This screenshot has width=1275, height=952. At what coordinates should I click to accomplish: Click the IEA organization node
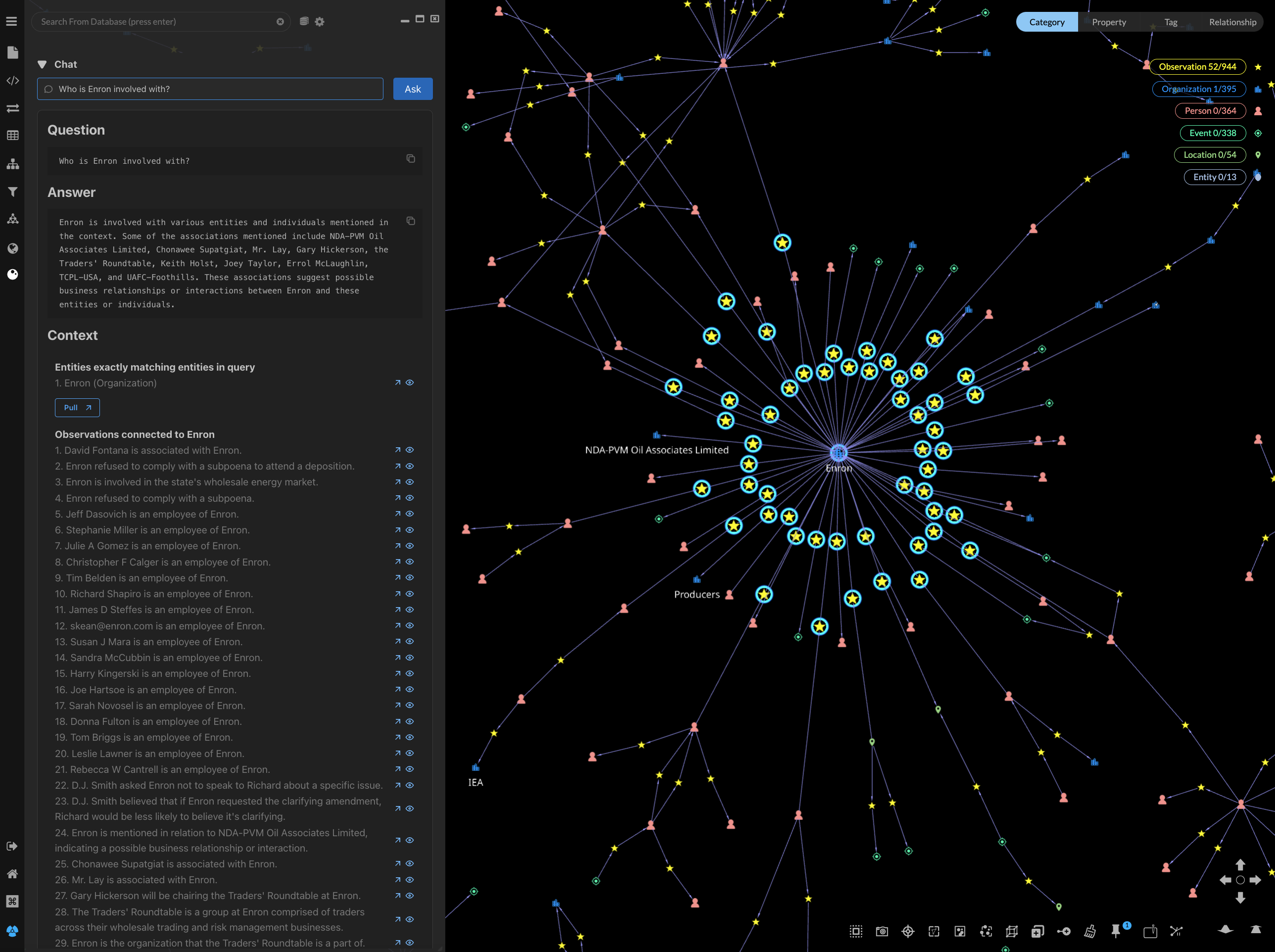pyautogui.click(x=475, y=767)
